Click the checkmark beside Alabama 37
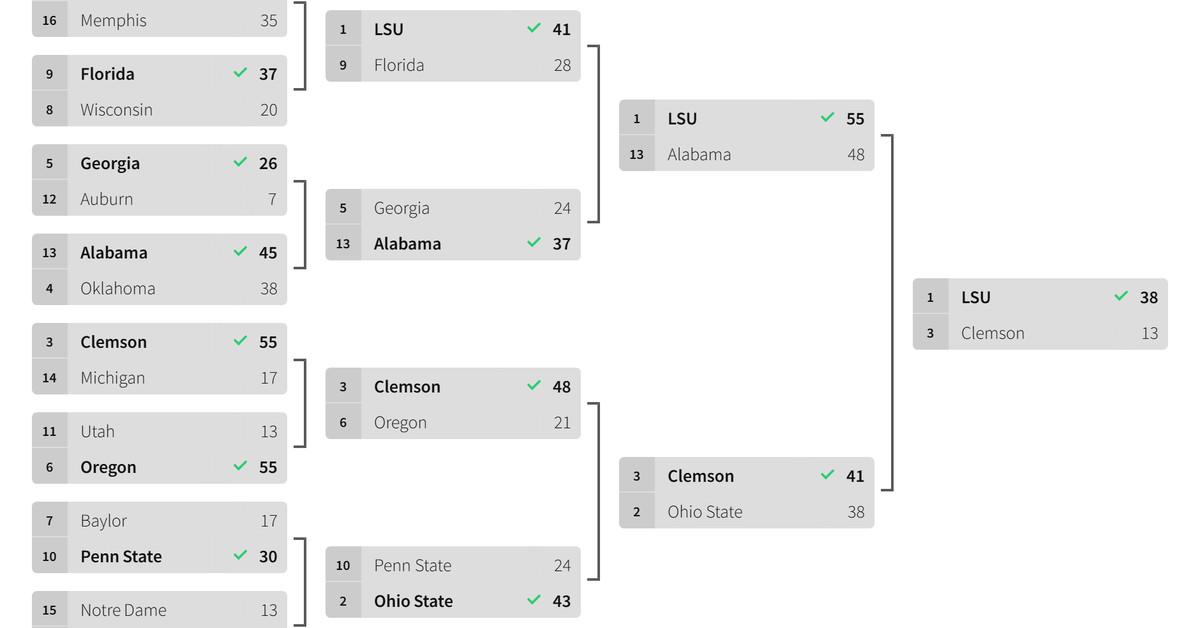This screenshot has width=1200, height=628. pos(534,242)
